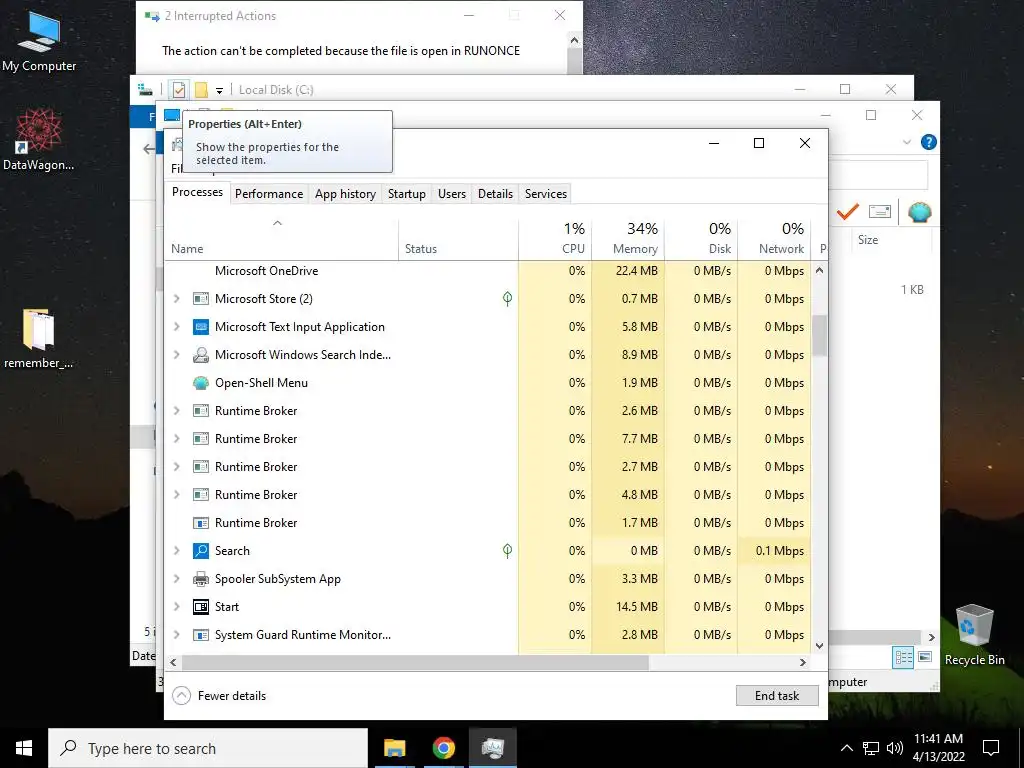The height and width of the screenshot is (768, 1024).
Task: Select the System Guard Runtime Monitor row
Action: [x=488, y=635]
